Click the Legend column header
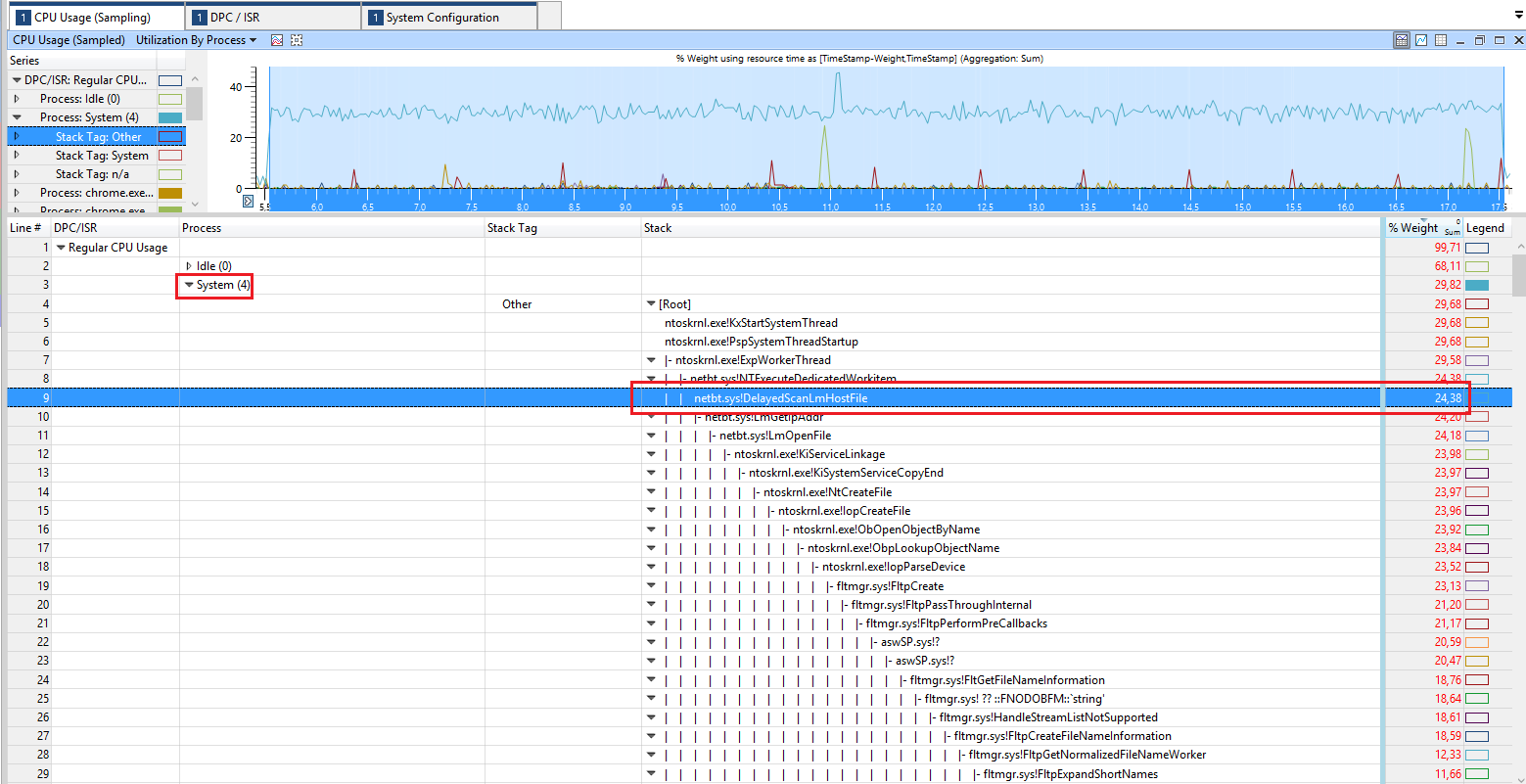Viewport: 1526px width, 784px height. pyautogui.click(x=1486, y=228)
